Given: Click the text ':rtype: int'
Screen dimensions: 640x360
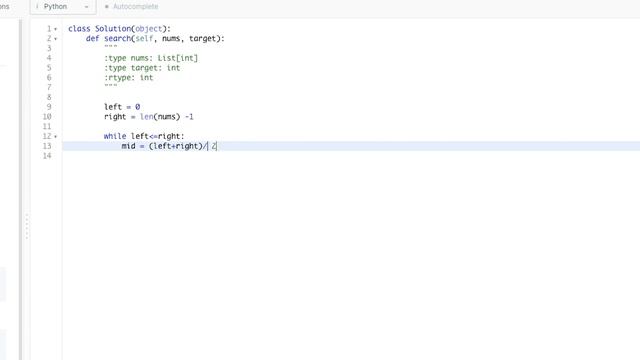Looking at the screenshot, I should (129, 78).
